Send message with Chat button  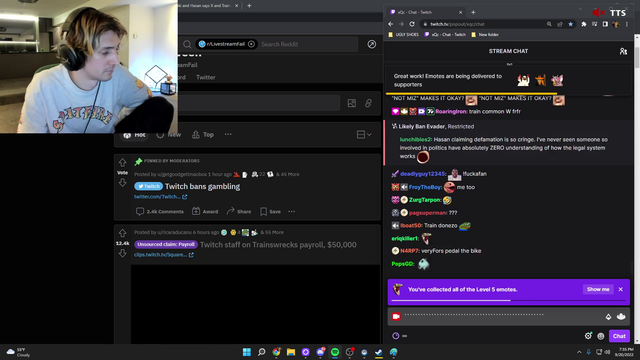tap(619, 336)
